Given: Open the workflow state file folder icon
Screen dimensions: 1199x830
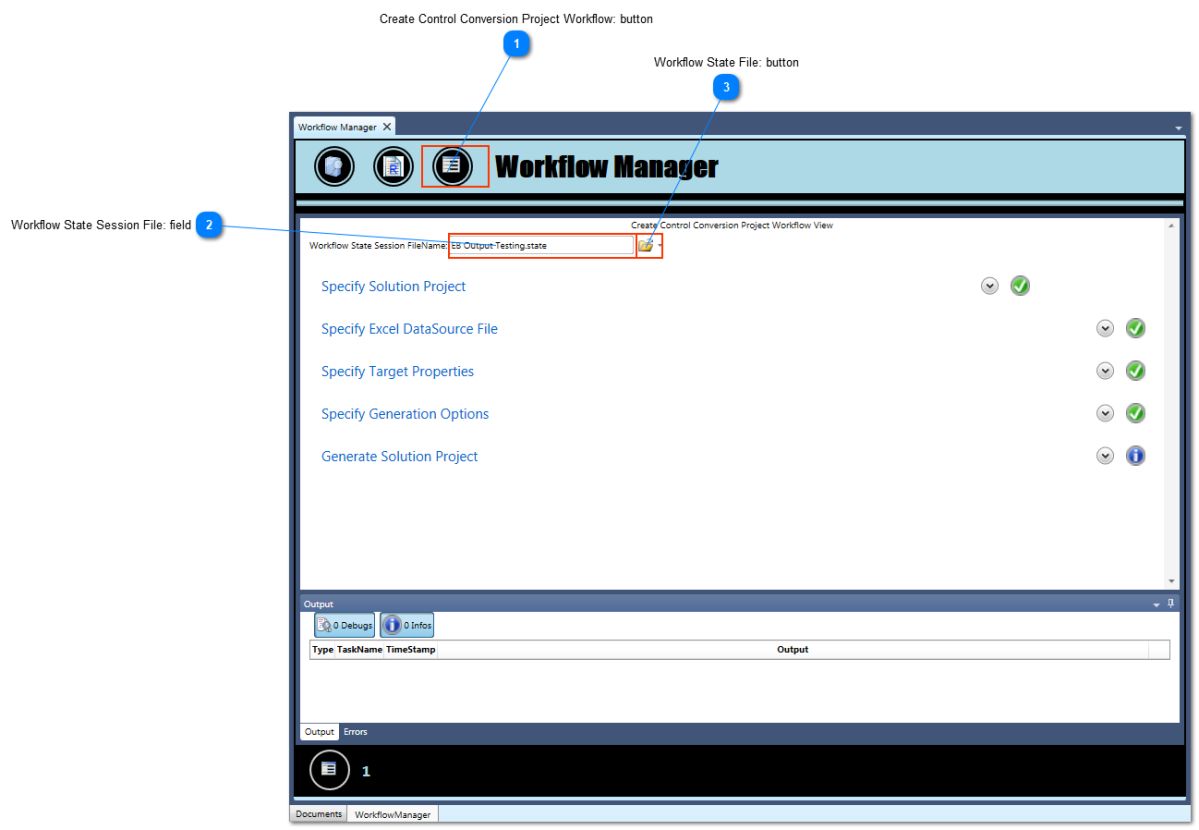Looking at the screenshot, I should [645, 246].
